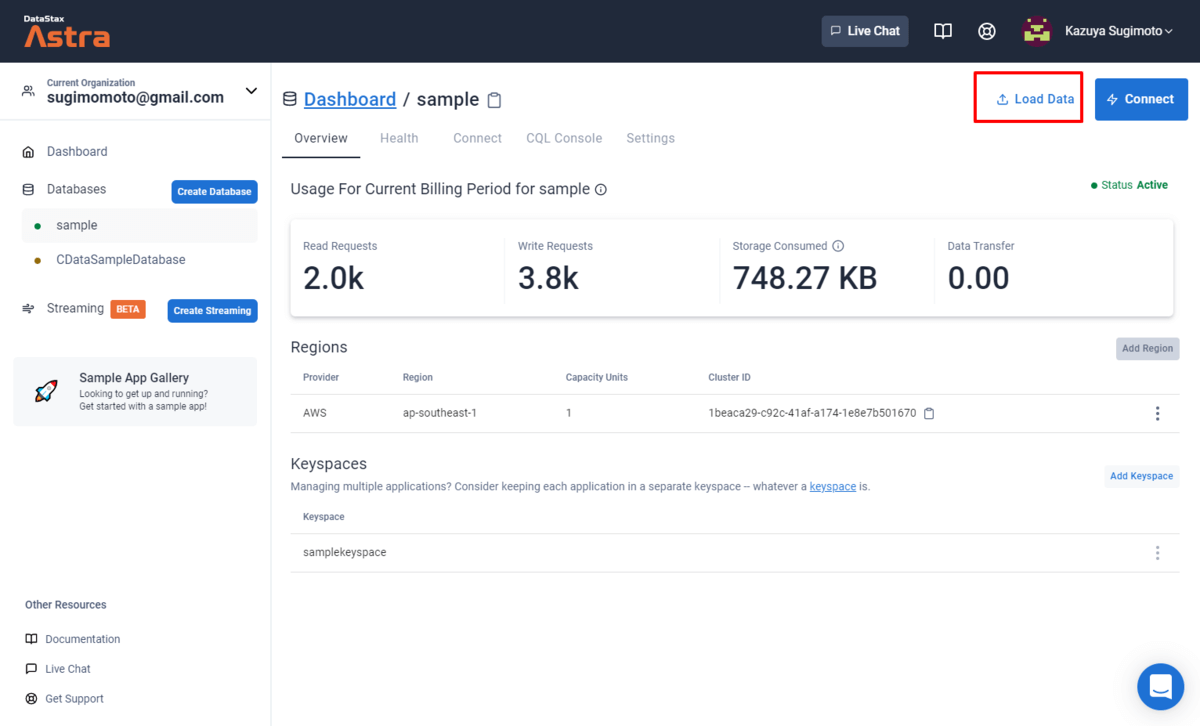Click the AWS provider cell
The height and width of the screenshot is (726, 1200).
315,413
